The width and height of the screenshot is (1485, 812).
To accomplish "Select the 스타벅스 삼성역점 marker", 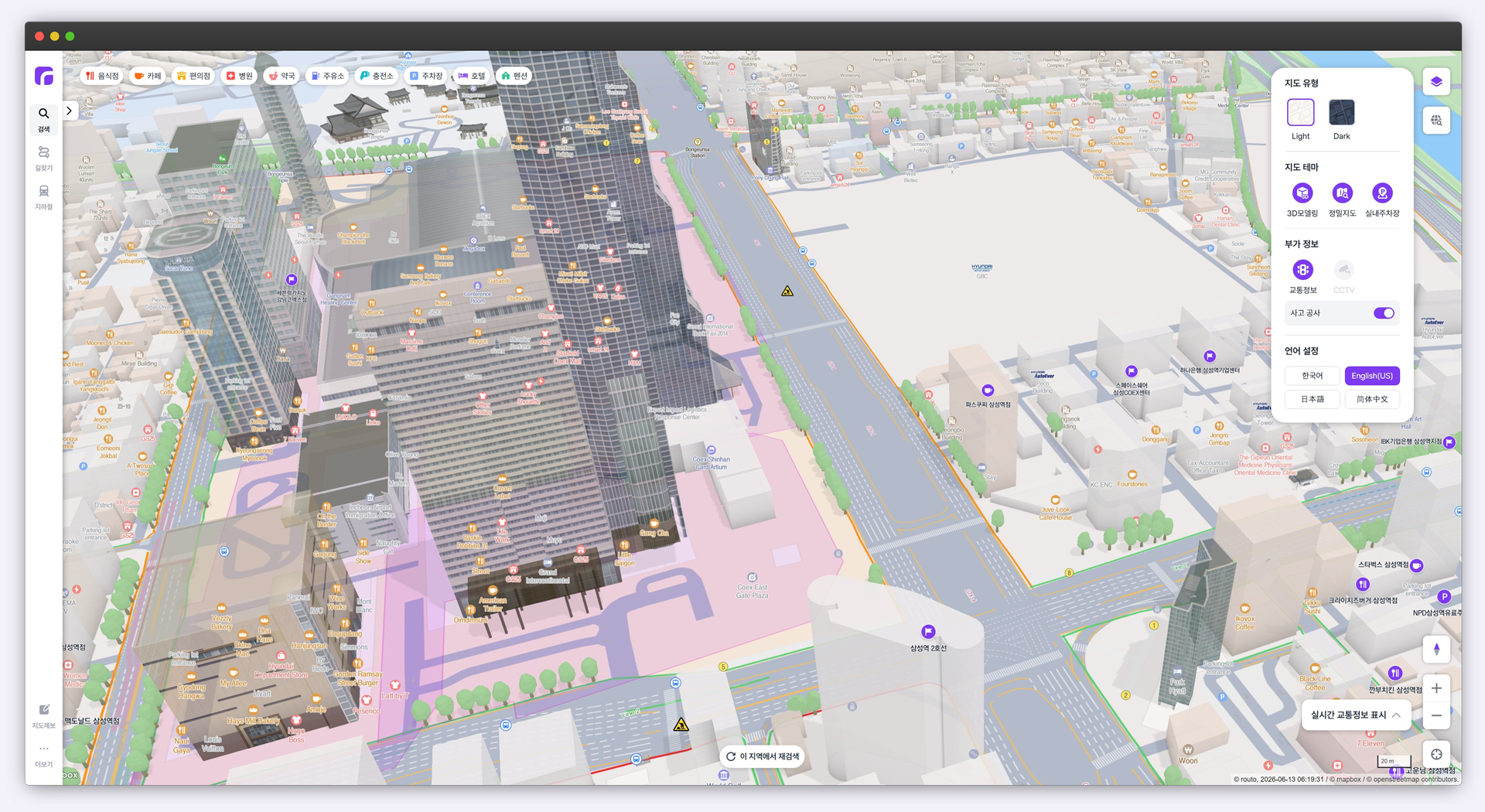I will point(1417,565).
